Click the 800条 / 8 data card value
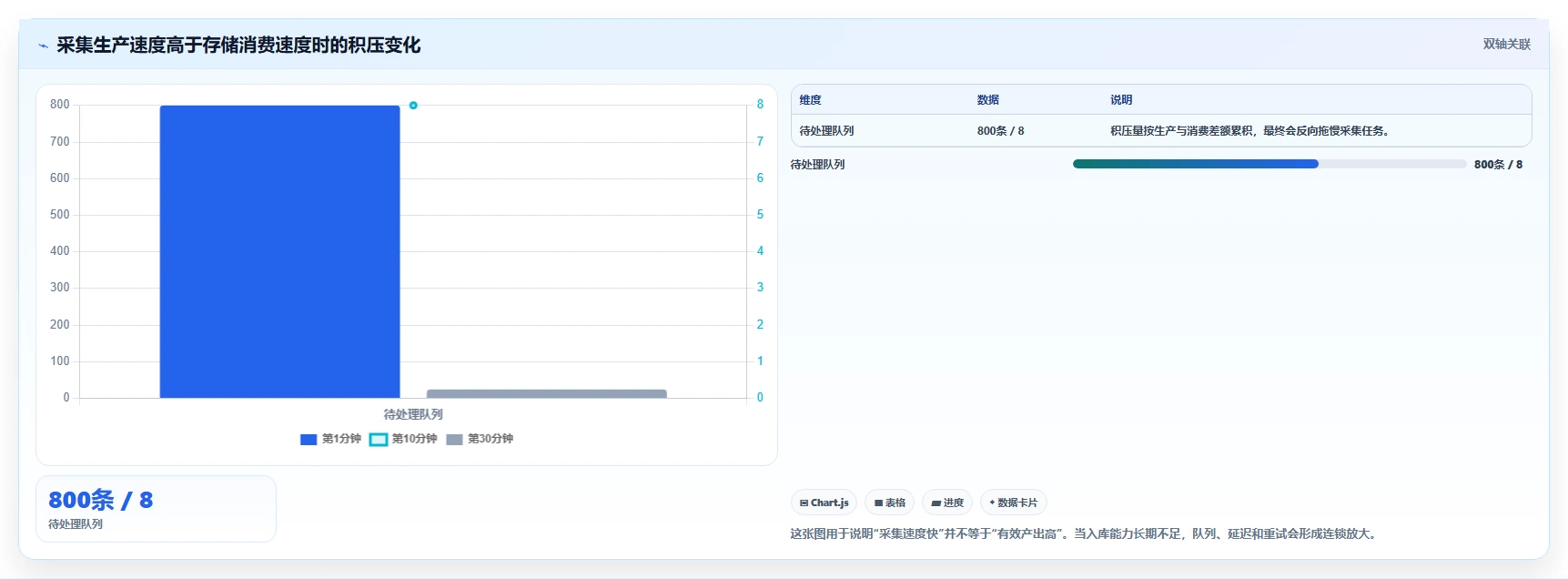 [100, 500]
